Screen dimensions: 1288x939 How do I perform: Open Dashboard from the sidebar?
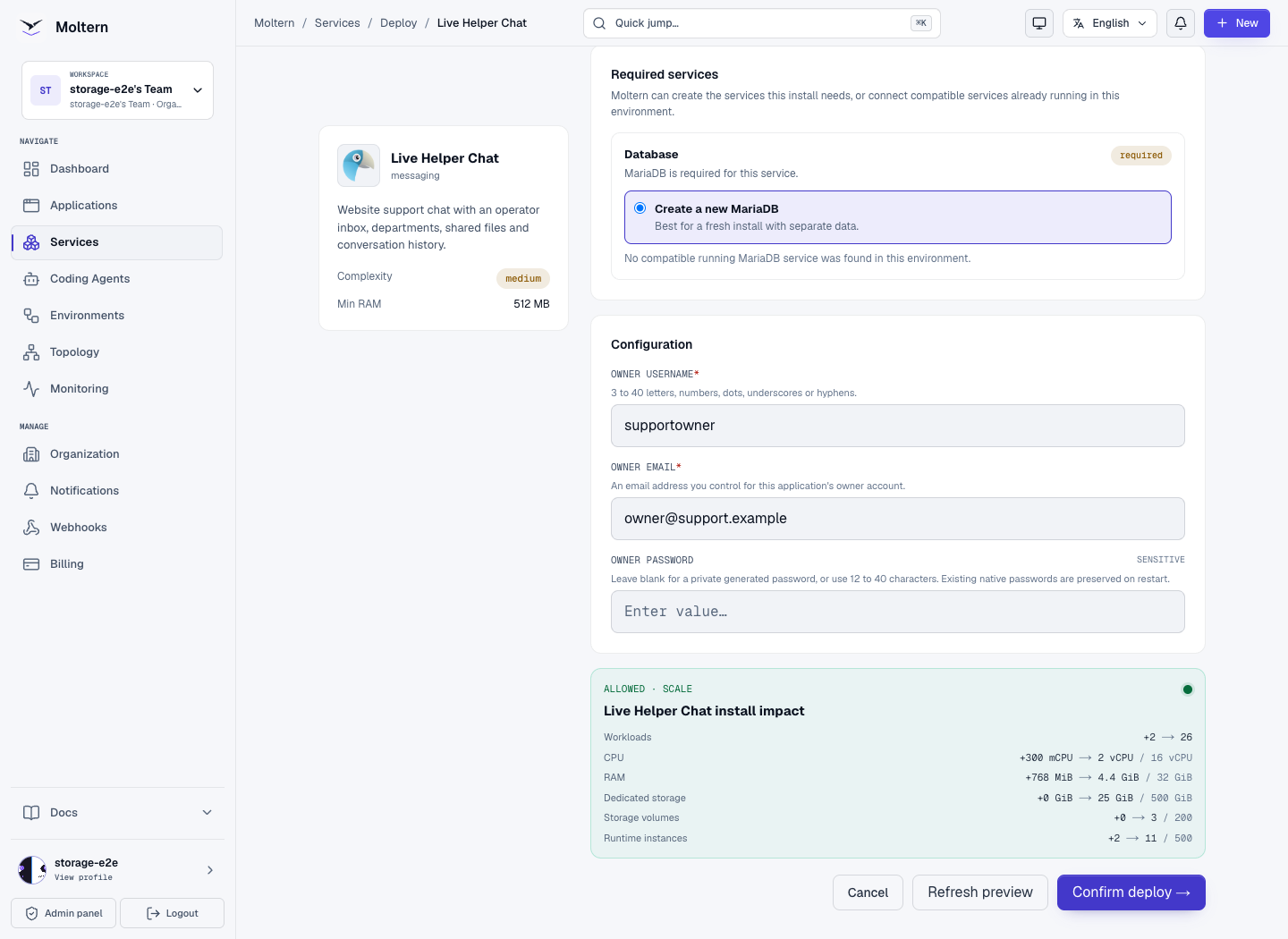point(117,169)
